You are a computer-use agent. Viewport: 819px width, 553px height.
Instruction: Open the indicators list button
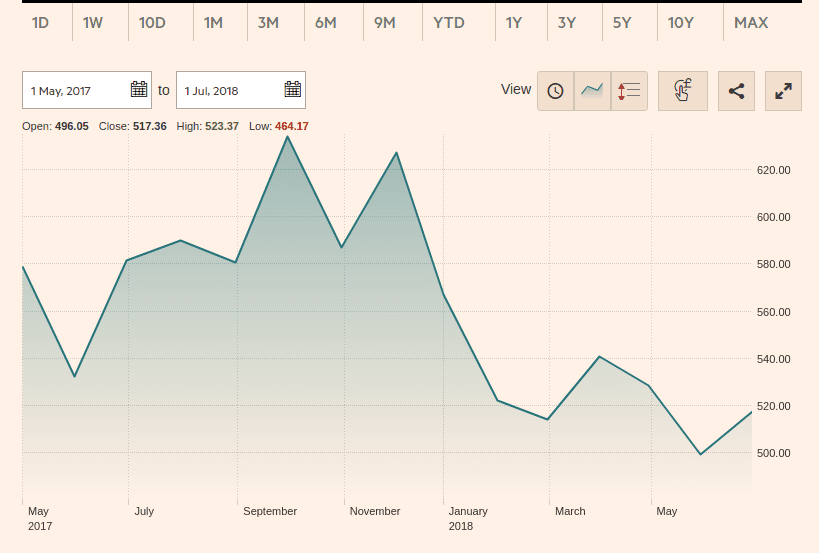point(629,91)
